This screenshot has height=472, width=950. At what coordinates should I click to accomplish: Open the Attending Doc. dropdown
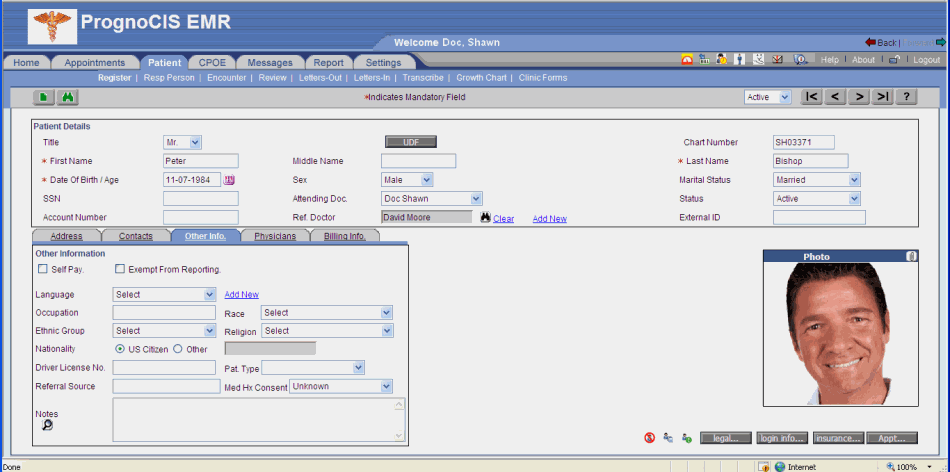coord(432,199)
